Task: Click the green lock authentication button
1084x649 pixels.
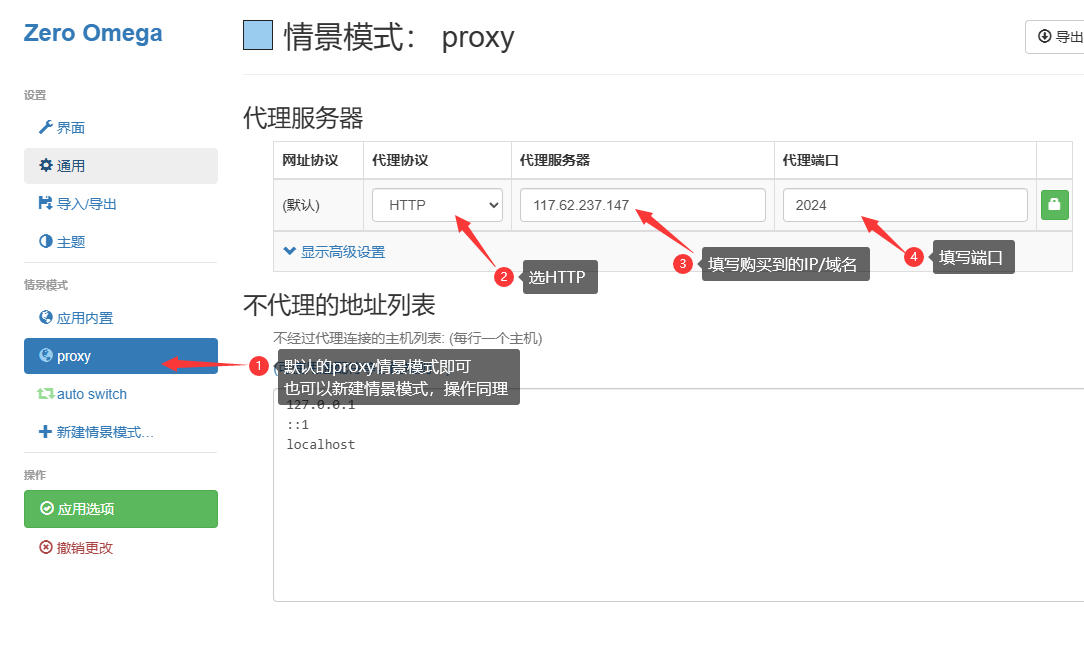Action: (1054, 205)
